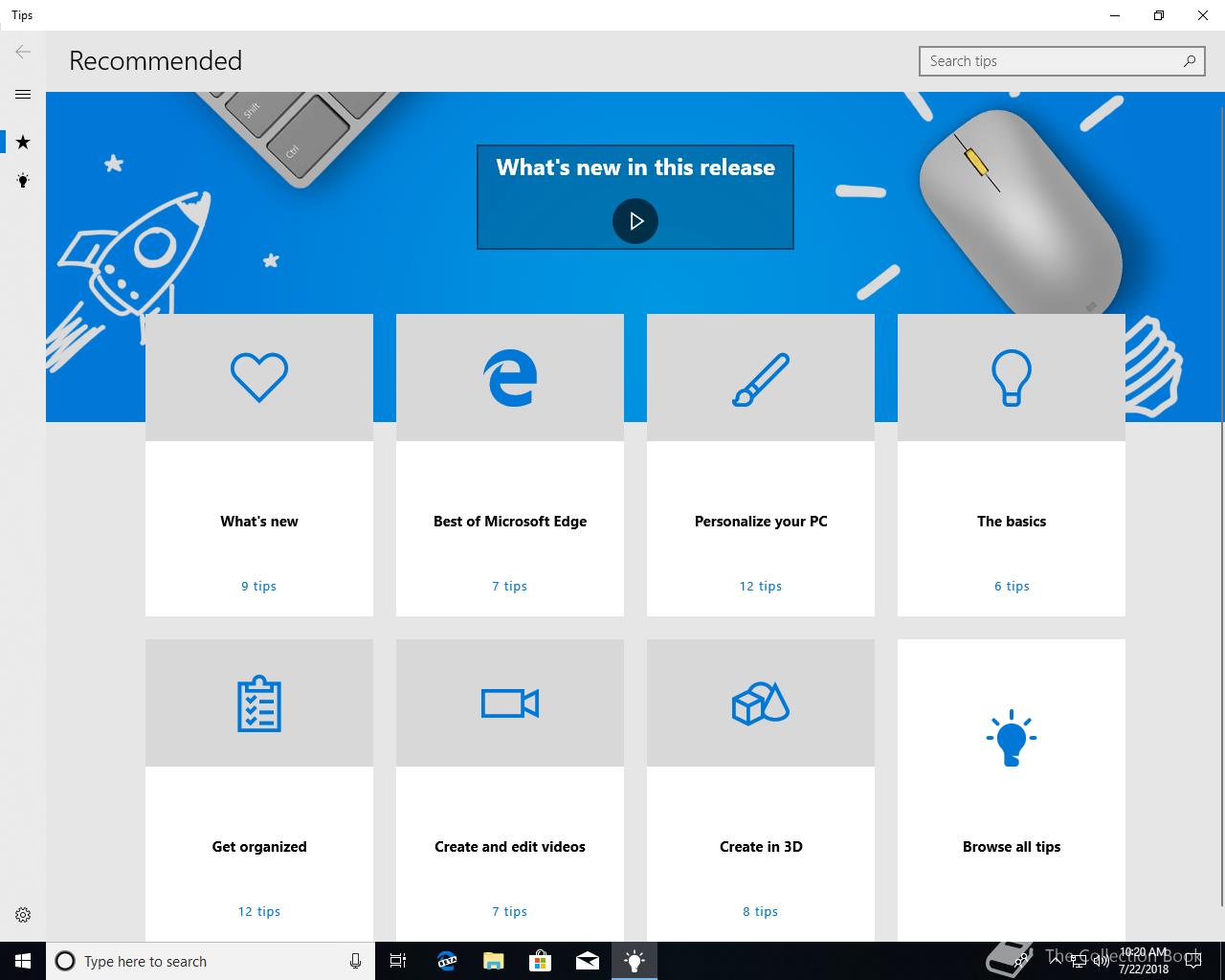Open Best of Microsoft Edge title

point(510,522)
